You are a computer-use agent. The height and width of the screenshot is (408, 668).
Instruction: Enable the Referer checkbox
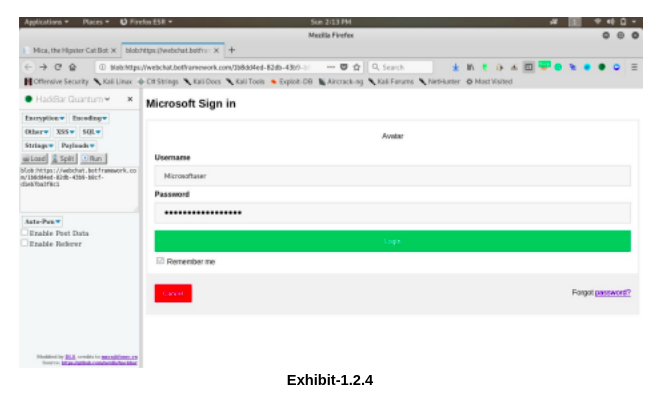click(x=25, y=243)
